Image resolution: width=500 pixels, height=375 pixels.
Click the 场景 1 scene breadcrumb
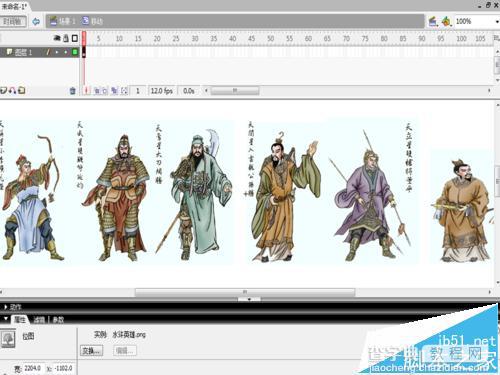pos(62,21)
